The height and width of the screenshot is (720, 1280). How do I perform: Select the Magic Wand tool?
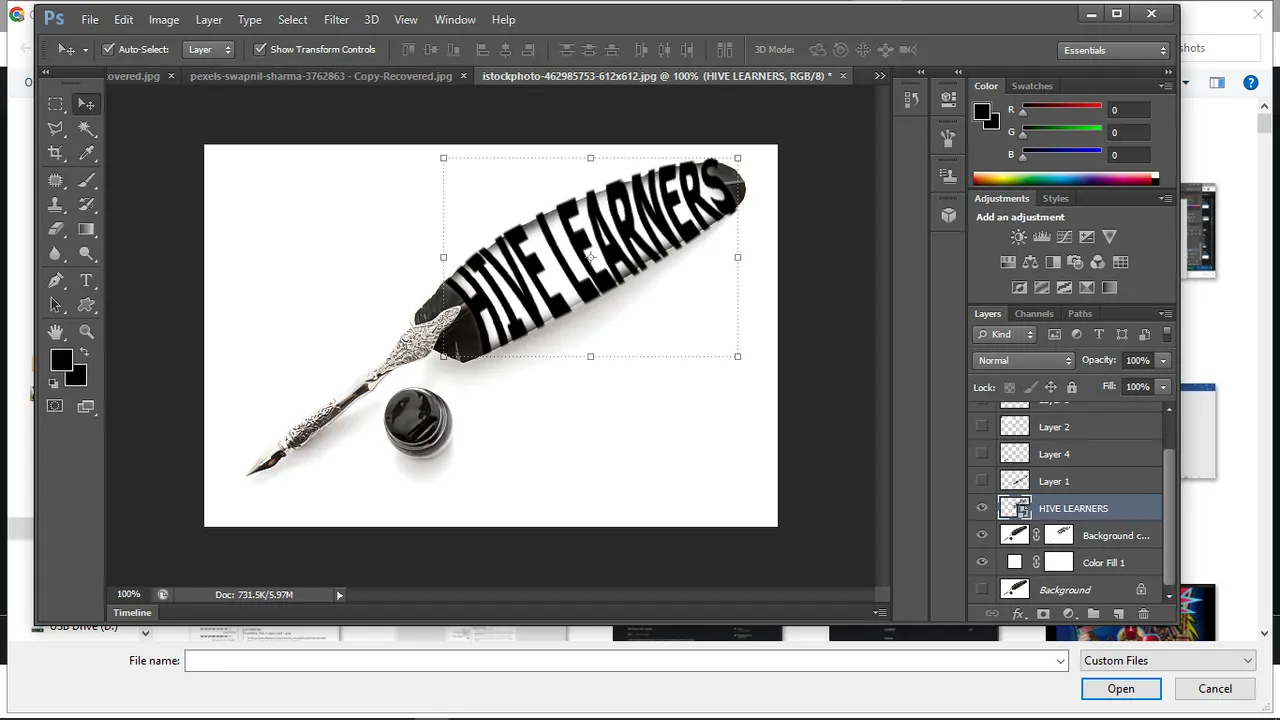tap(87, 128)
